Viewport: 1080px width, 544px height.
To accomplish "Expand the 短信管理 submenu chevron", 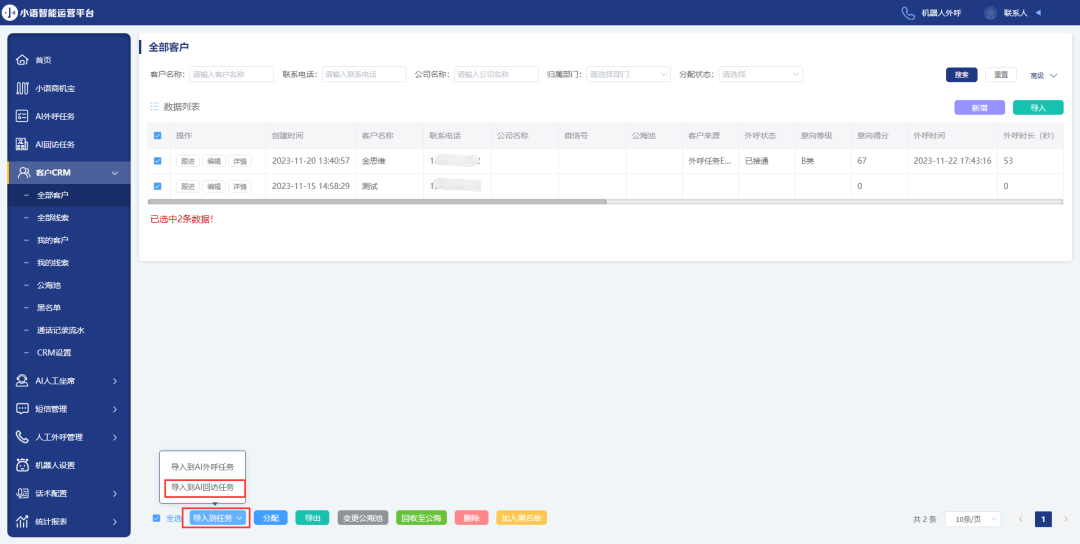I will pyautogui.click(x=114, y=409).
